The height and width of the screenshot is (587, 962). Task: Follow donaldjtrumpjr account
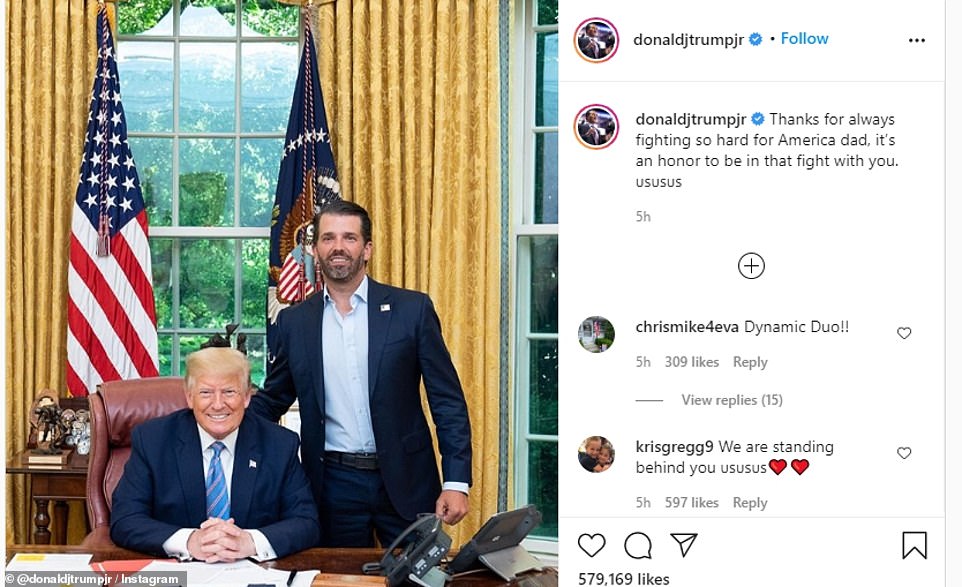(x=804, y=39)
